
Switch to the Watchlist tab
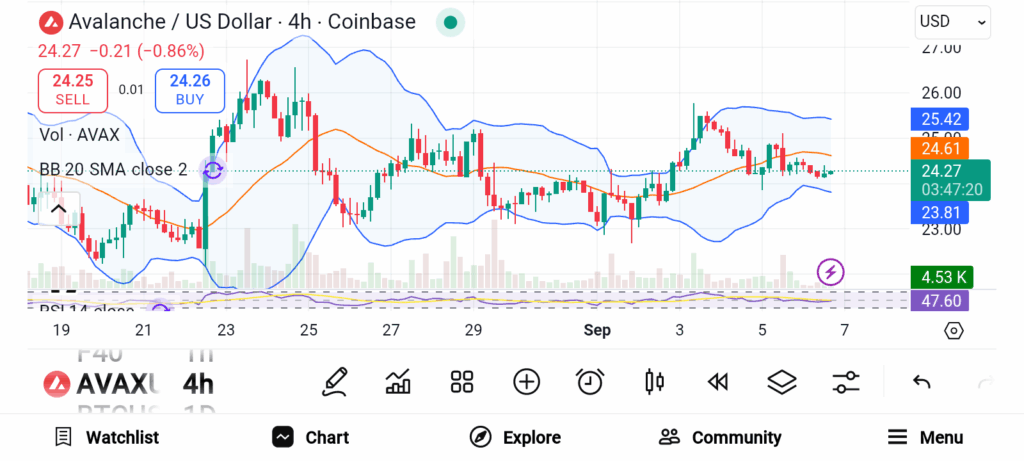[x=106, y=437]
